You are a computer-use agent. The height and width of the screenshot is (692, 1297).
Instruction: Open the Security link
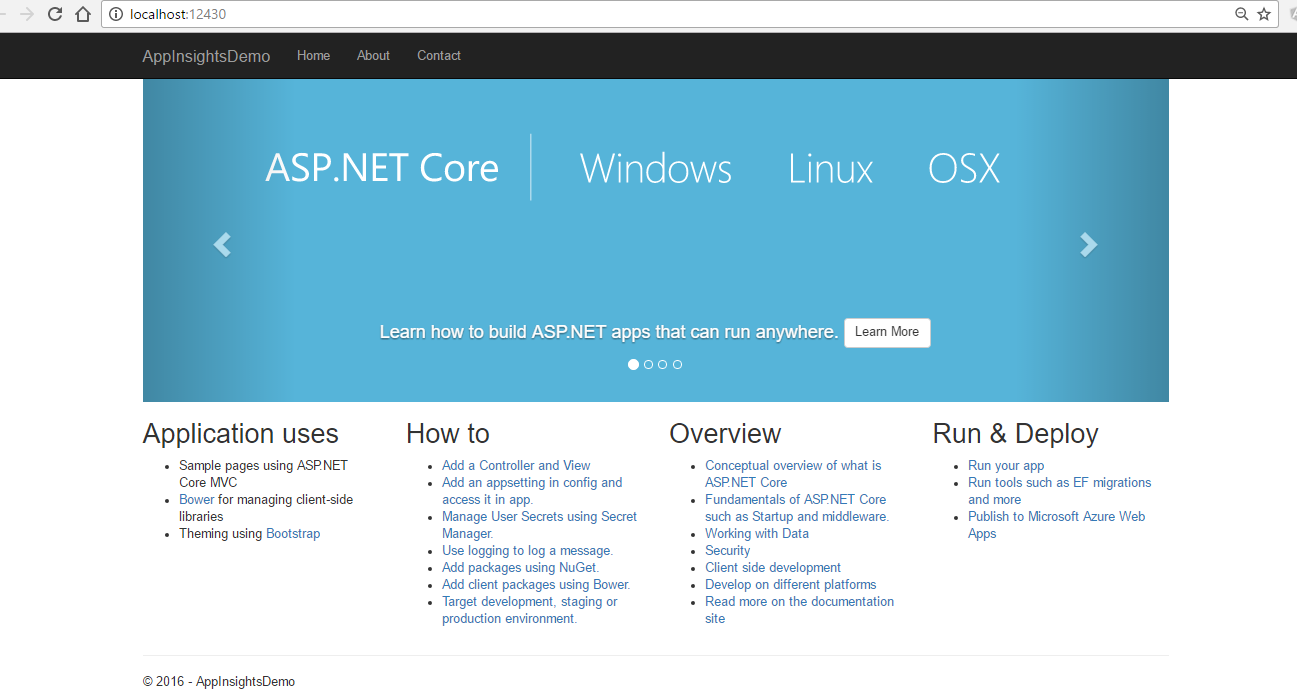click(727, 550)
